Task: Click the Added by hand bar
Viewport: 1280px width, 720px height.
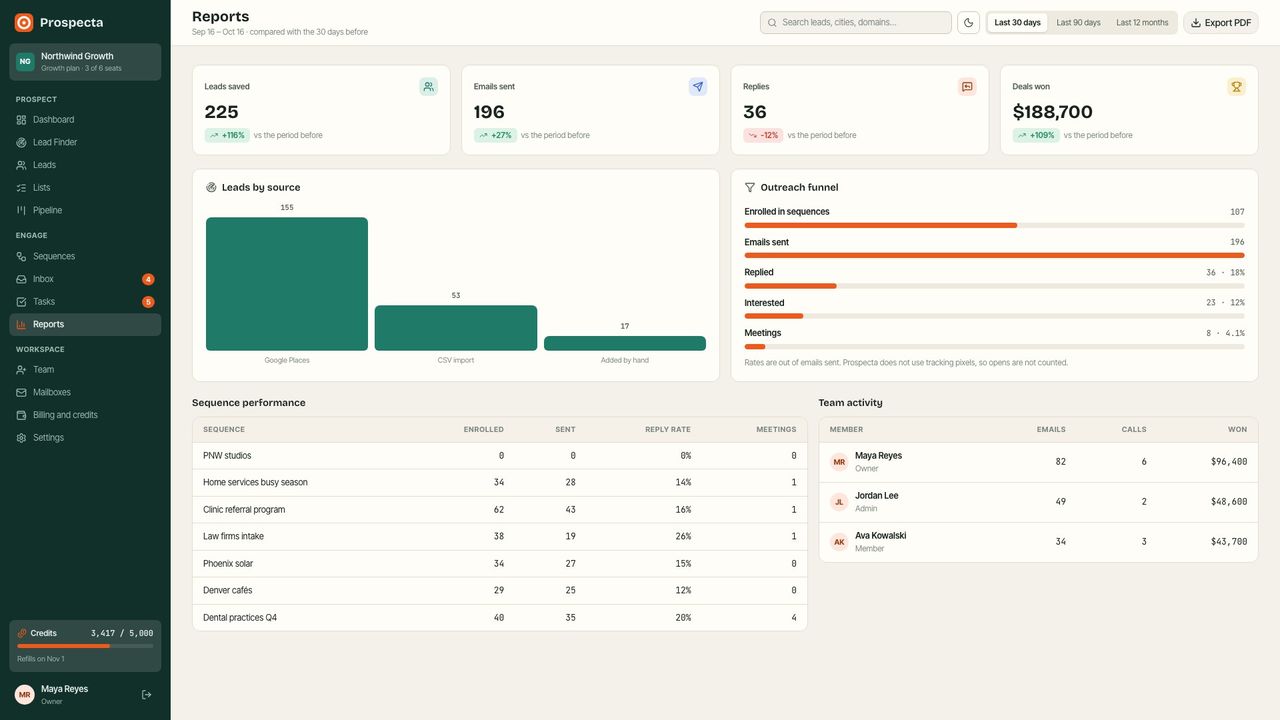Action: [x=625, y=343]
